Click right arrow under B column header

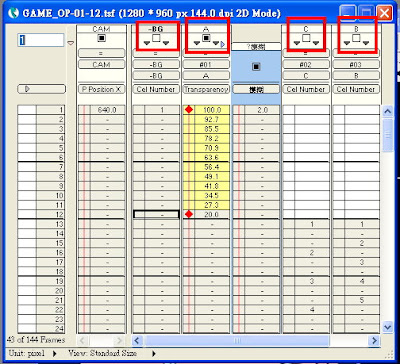pos(366,43)
